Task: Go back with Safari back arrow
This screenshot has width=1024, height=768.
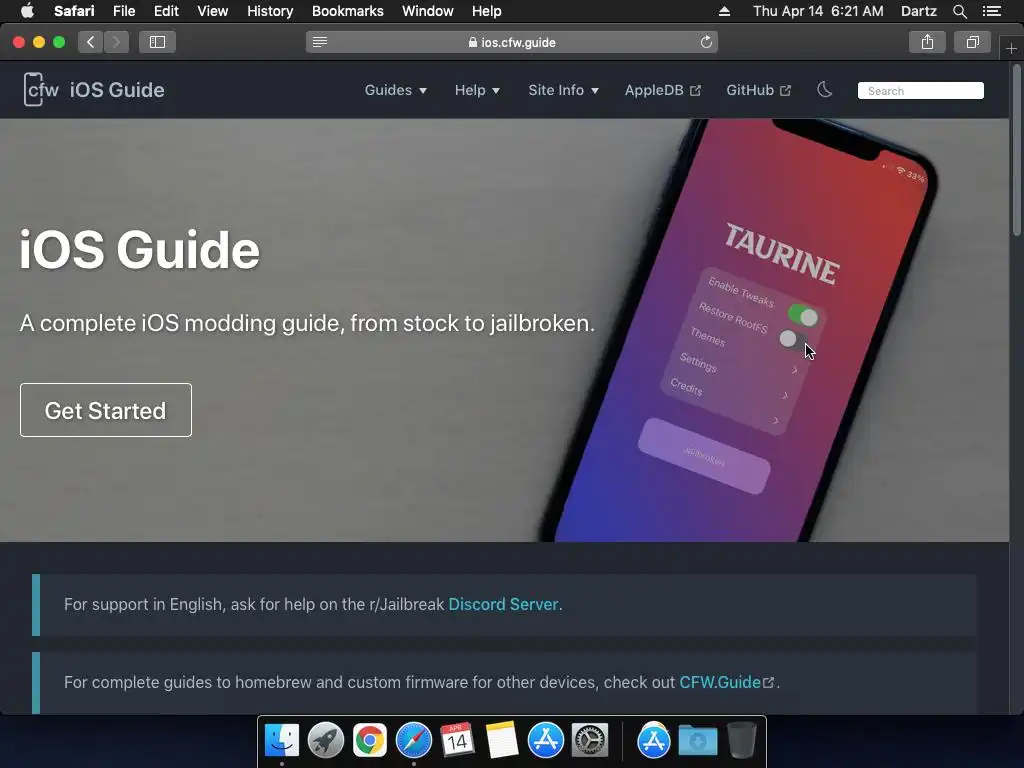Action: (91, 42)
